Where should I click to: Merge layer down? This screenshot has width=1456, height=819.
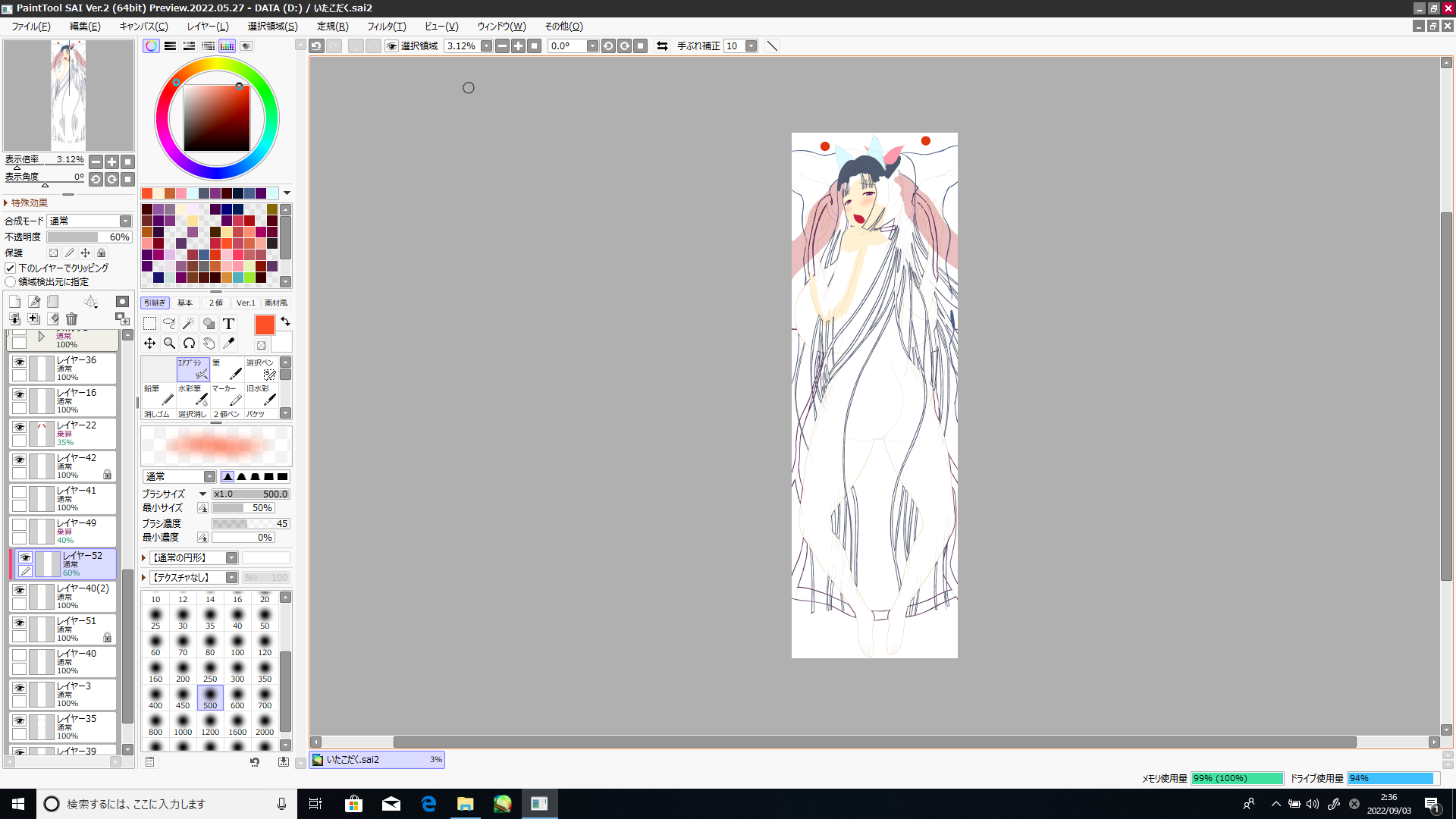[x=14, y=319]
